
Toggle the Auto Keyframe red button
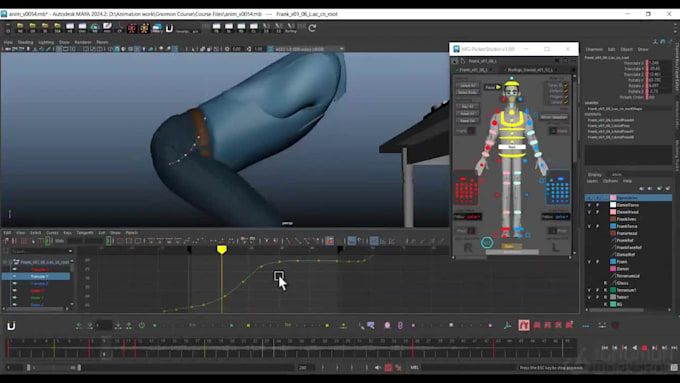click(388, 367)
